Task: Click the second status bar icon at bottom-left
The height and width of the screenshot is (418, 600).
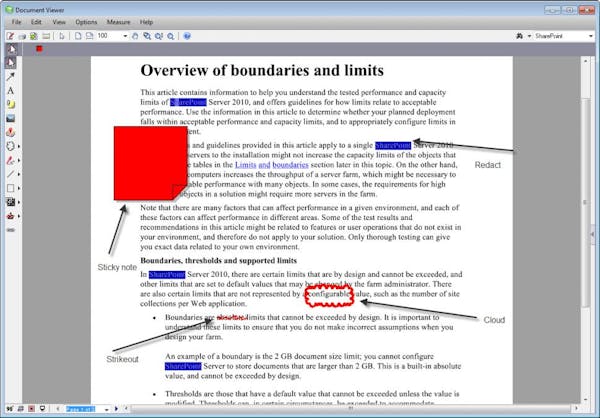Action: (21, 409)
